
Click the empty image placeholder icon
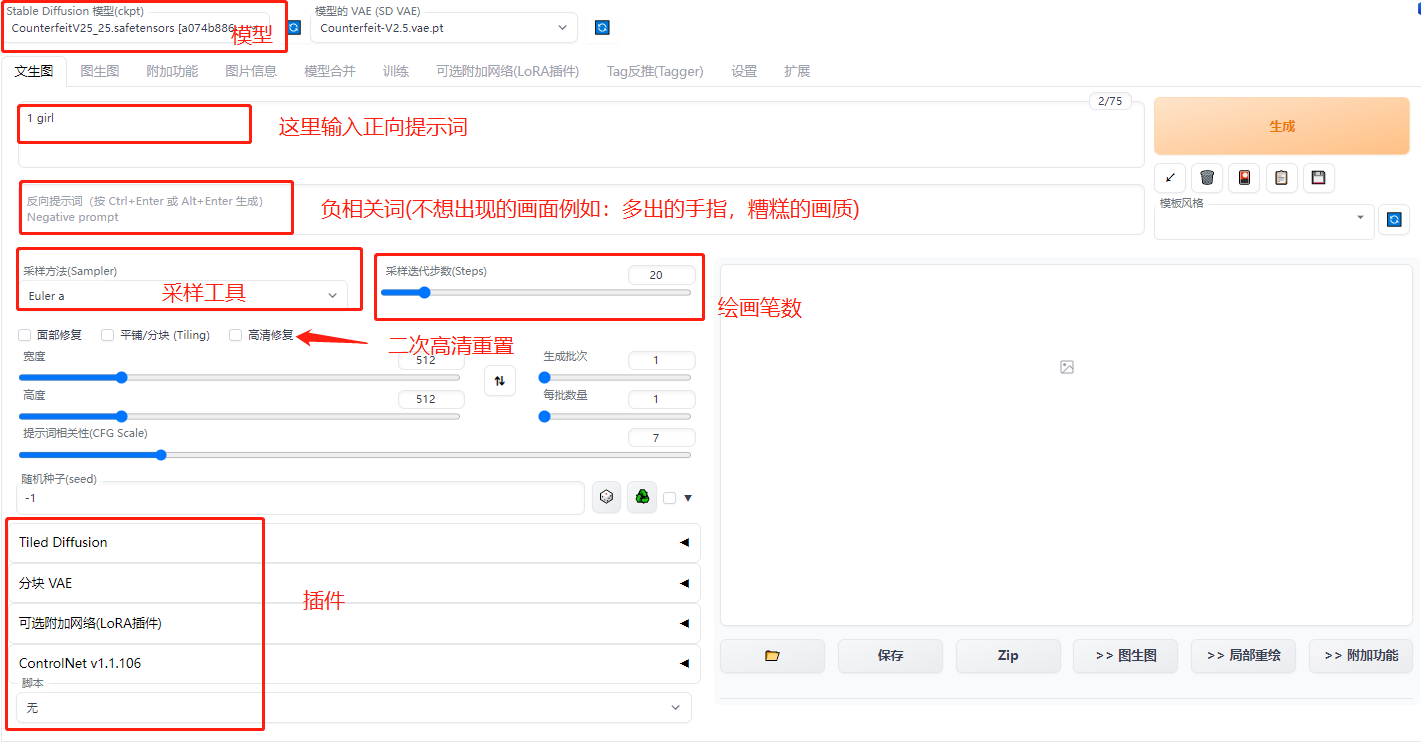click(x=1067, y=367)
